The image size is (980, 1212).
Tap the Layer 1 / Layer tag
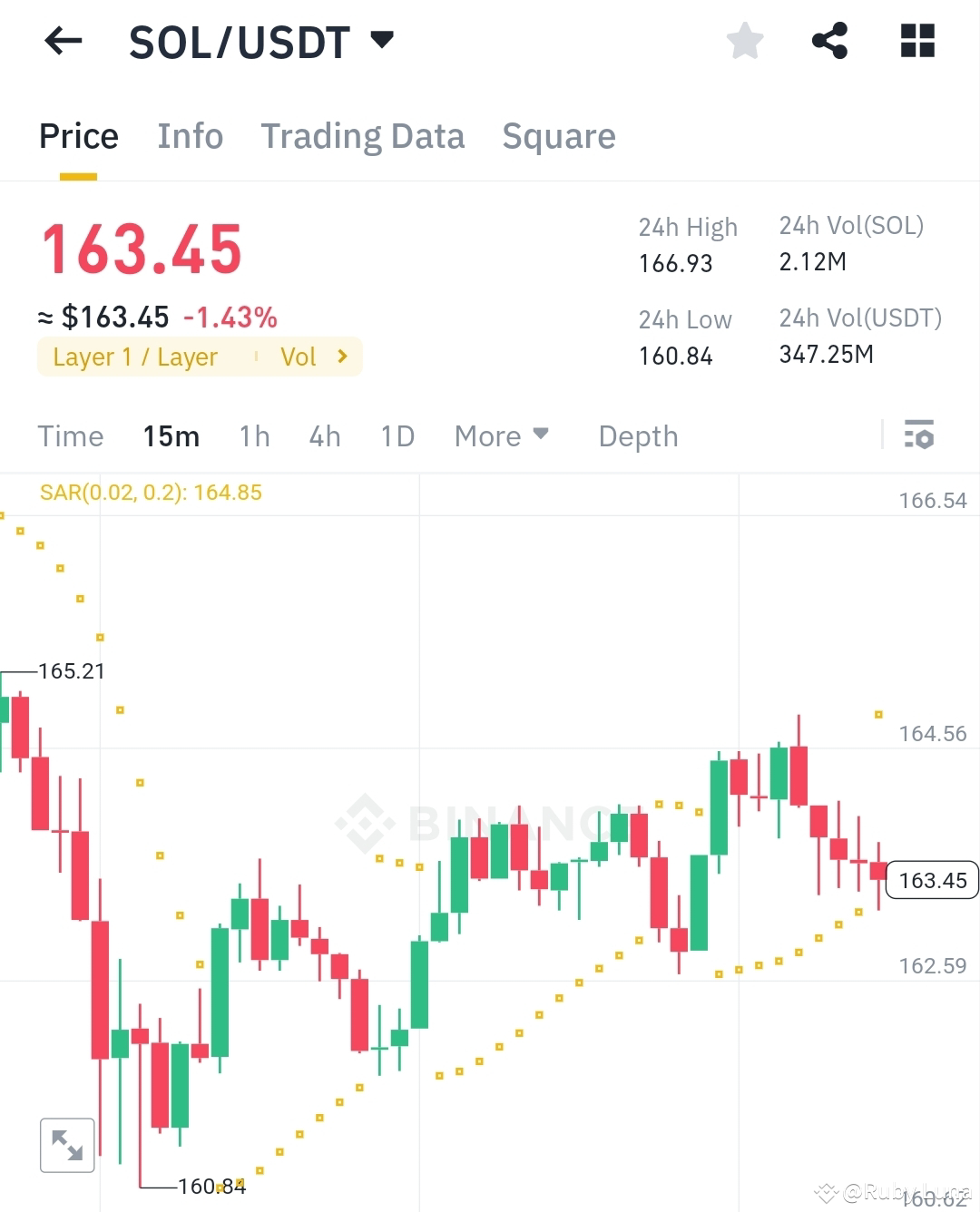coord(134,357)
